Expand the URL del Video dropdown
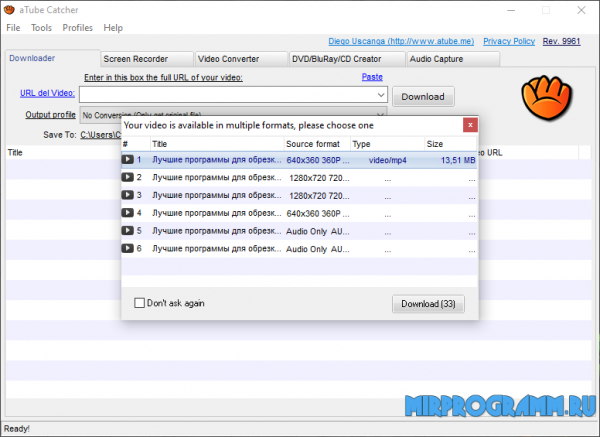 [x=381, y=95]
